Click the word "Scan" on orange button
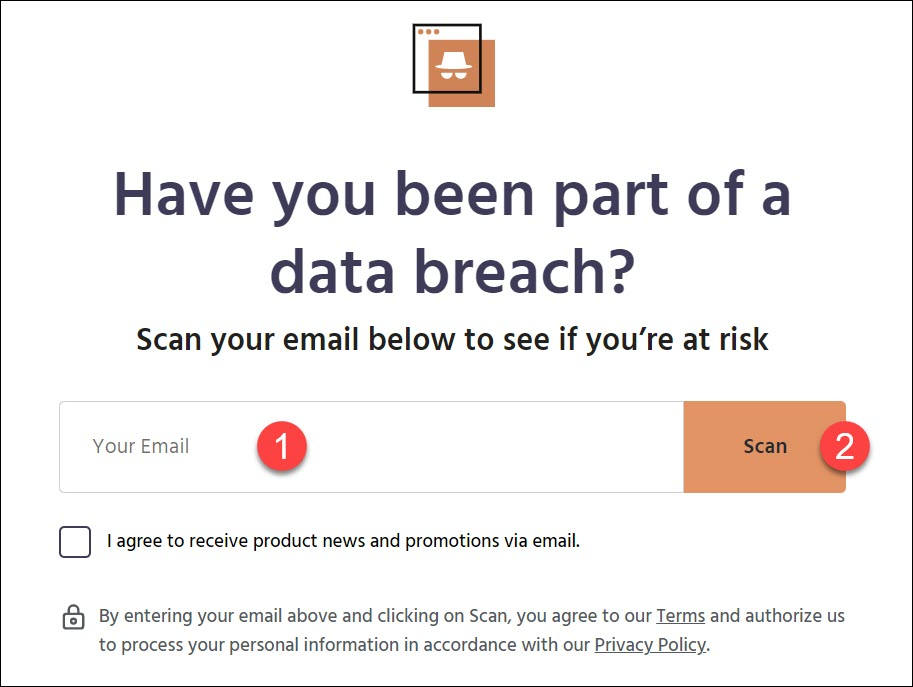 pyautogui.click(x=765, y=446)
